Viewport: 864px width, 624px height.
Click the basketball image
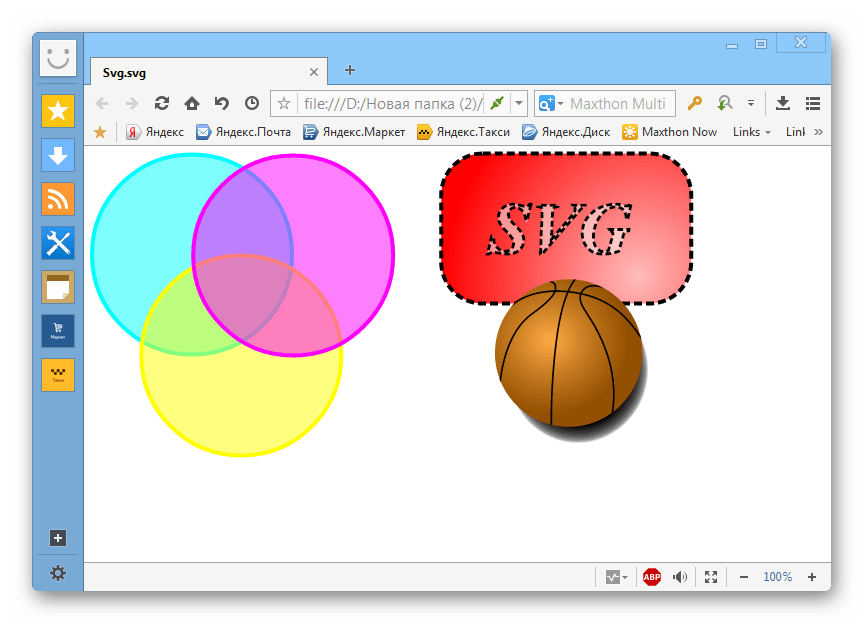[x=569, y=353]
